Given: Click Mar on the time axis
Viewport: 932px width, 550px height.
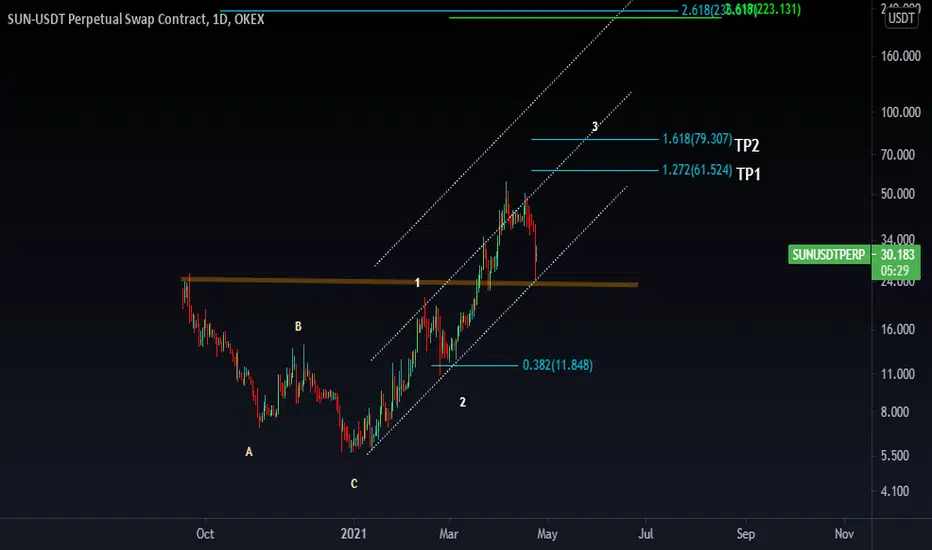Looking at the screenshot, I should [x=449, y=534].
